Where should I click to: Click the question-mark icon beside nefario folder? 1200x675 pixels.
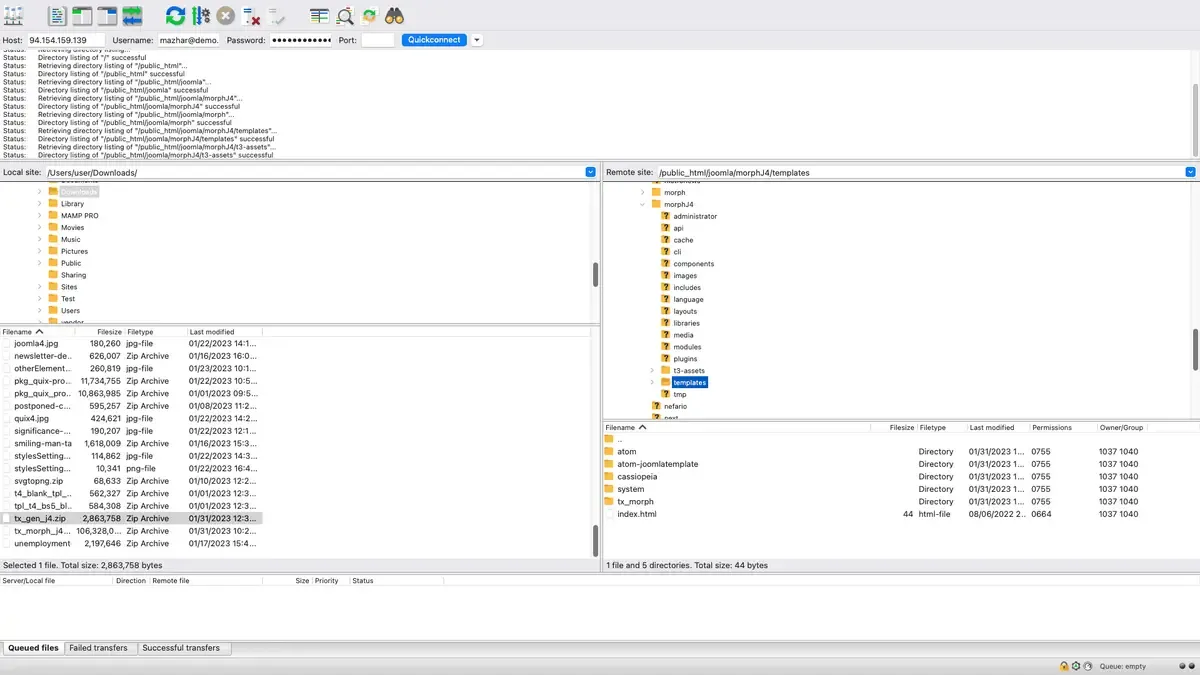pos(656,406)
